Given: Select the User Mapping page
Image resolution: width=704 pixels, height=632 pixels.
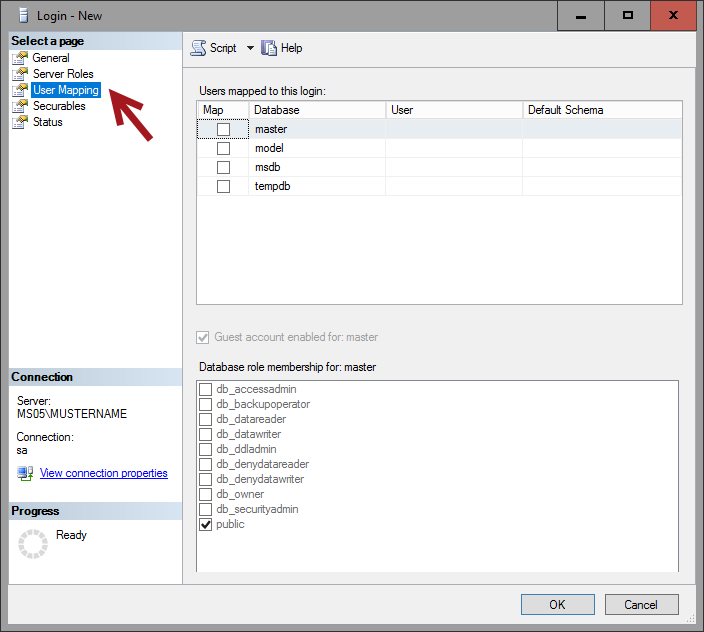Looking at the screenshot, I should click(x=65, y=90).
